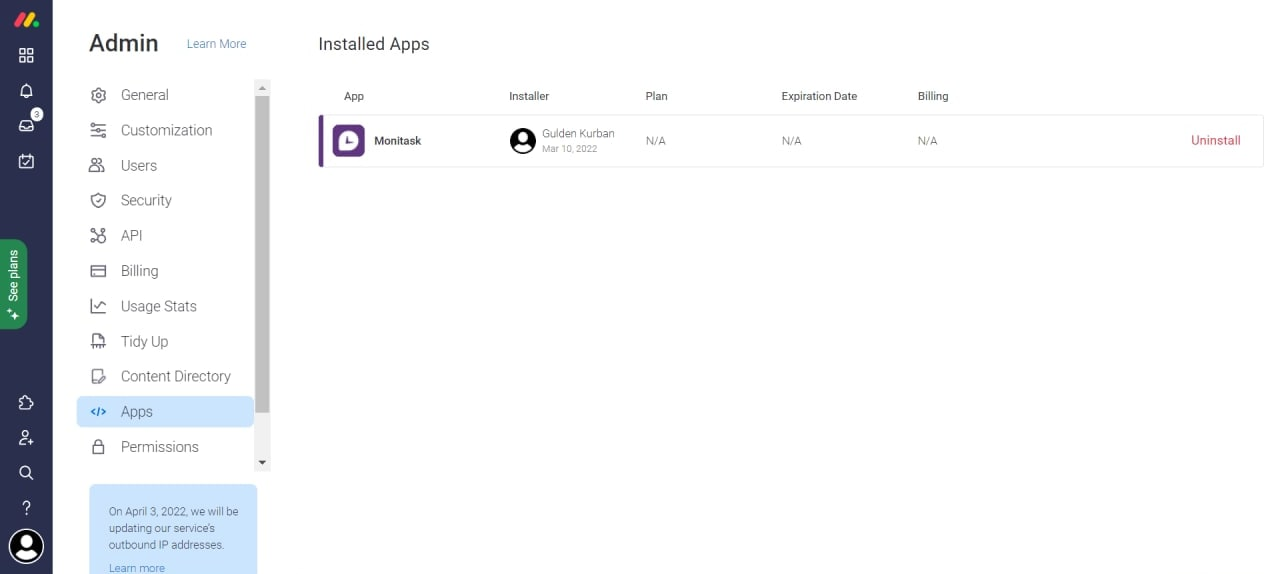Image resolution: width=1280 pixels, height=574 pixels.
Task: Open the search magnifier icon
Action: 26,473
